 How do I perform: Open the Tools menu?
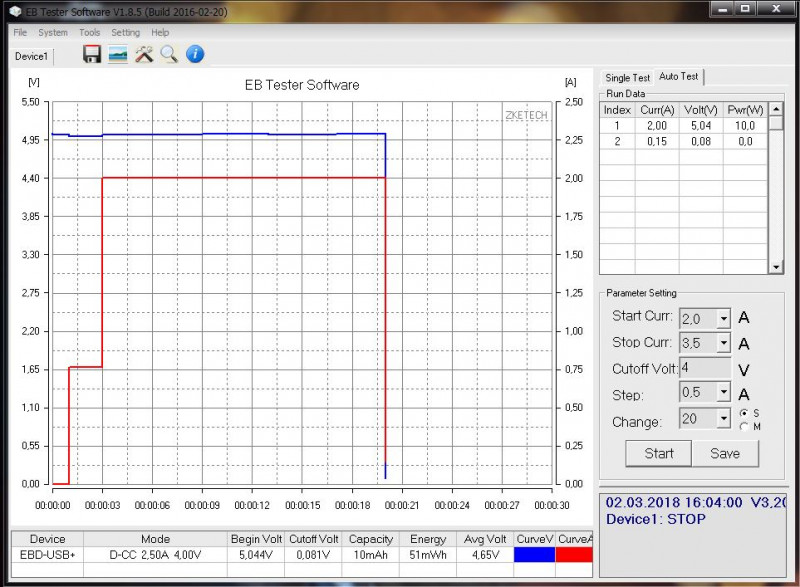[89, 32]
